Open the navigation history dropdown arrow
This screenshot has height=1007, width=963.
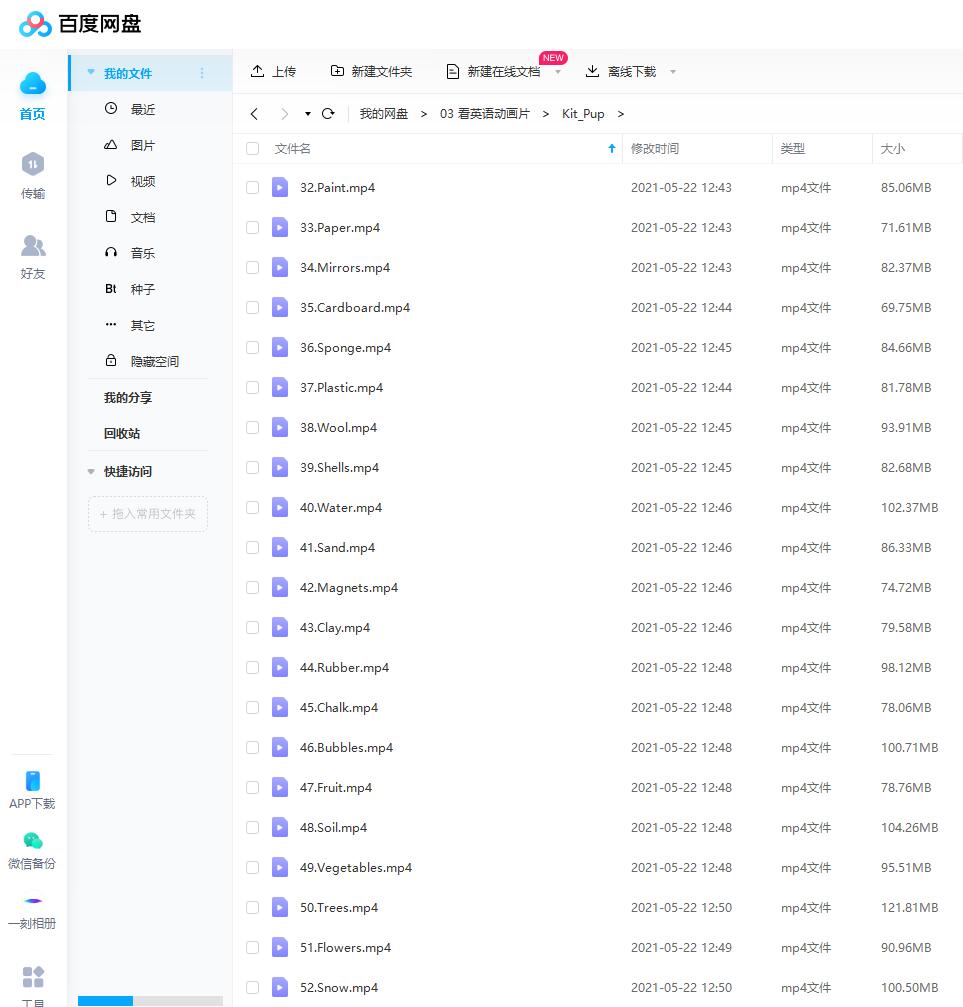pyautogui.click(x=308, y=114)
